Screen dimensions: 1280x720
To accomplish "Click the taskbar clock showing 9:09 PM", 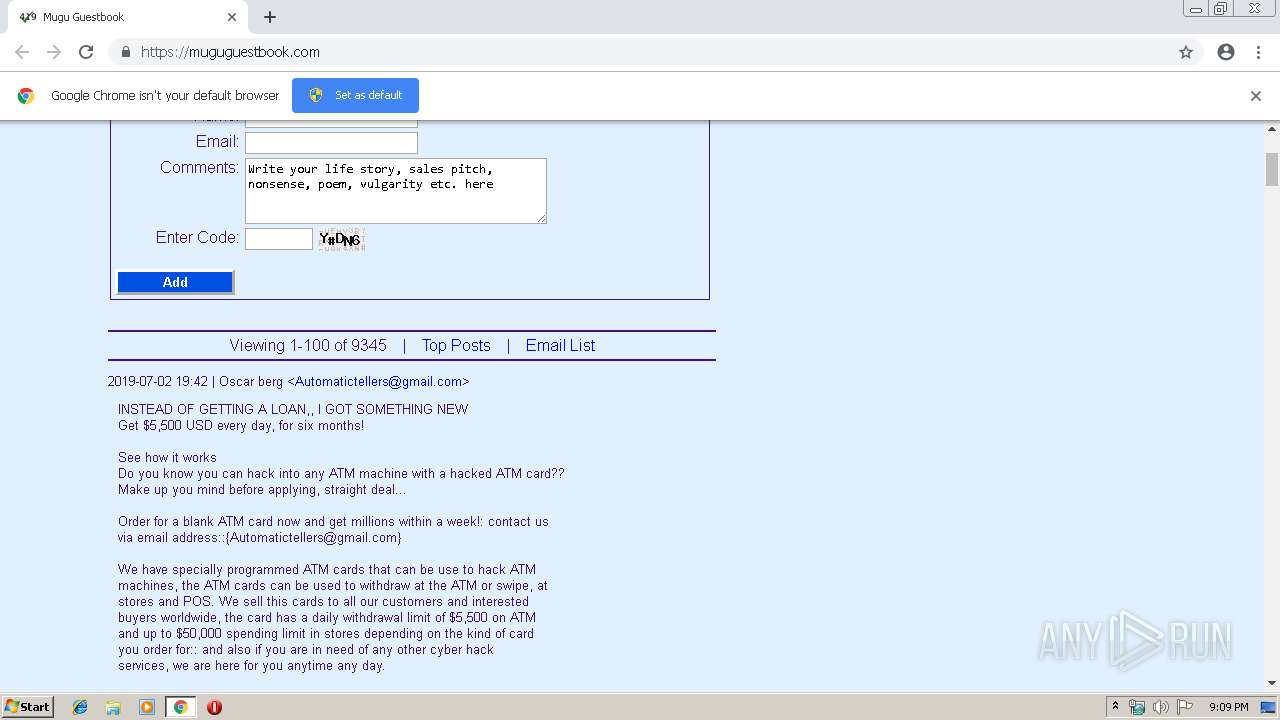I will click(1228, 707).
